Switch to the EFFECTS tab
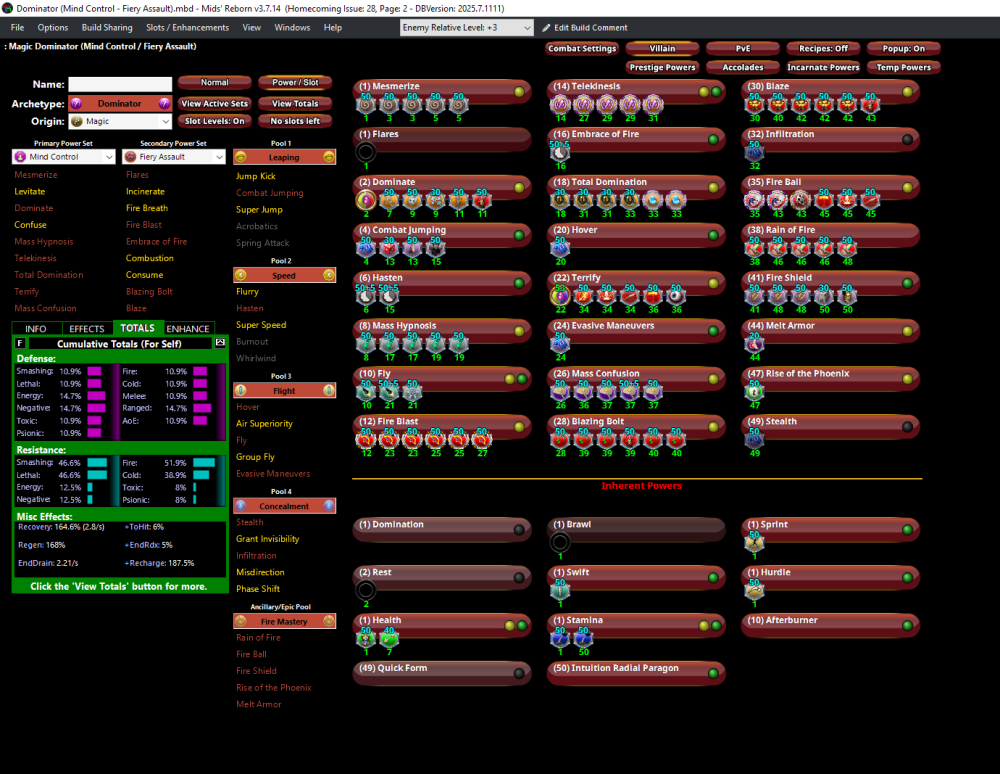 click(86, 328)
